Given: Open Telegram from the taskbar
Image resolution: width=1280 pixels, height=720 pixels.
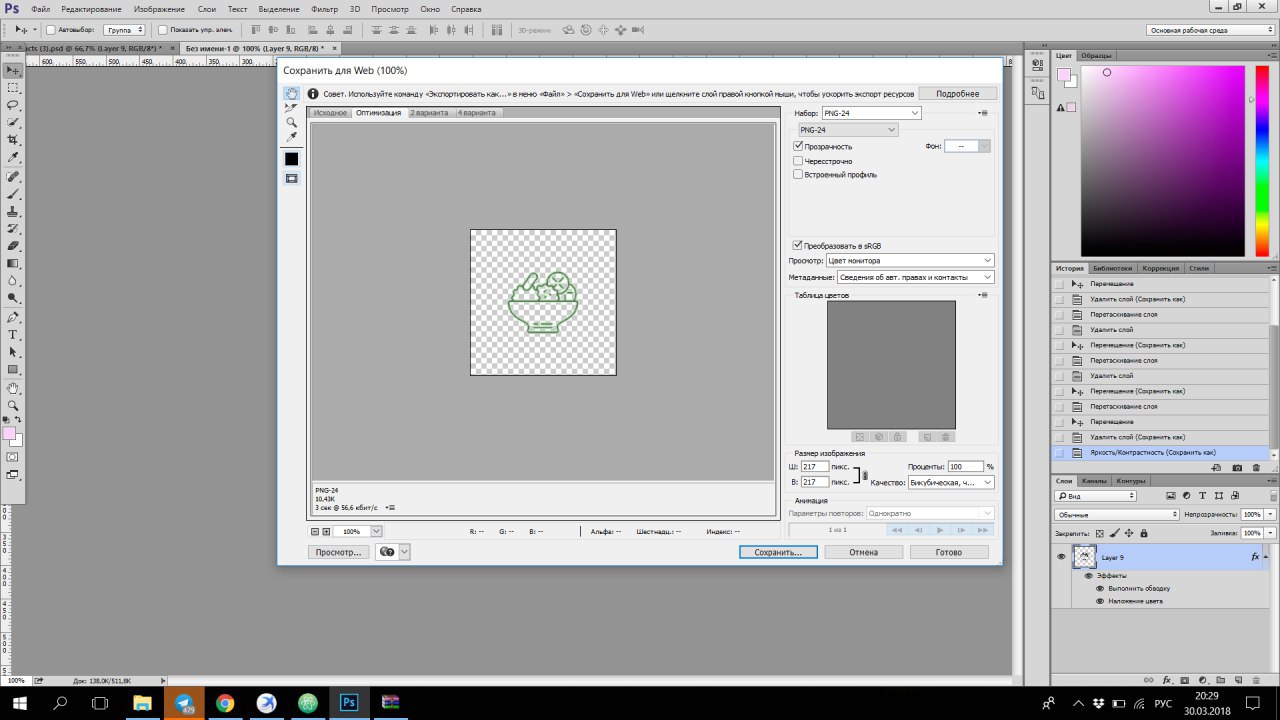Looking at the screenshot, I should (184, 703).
